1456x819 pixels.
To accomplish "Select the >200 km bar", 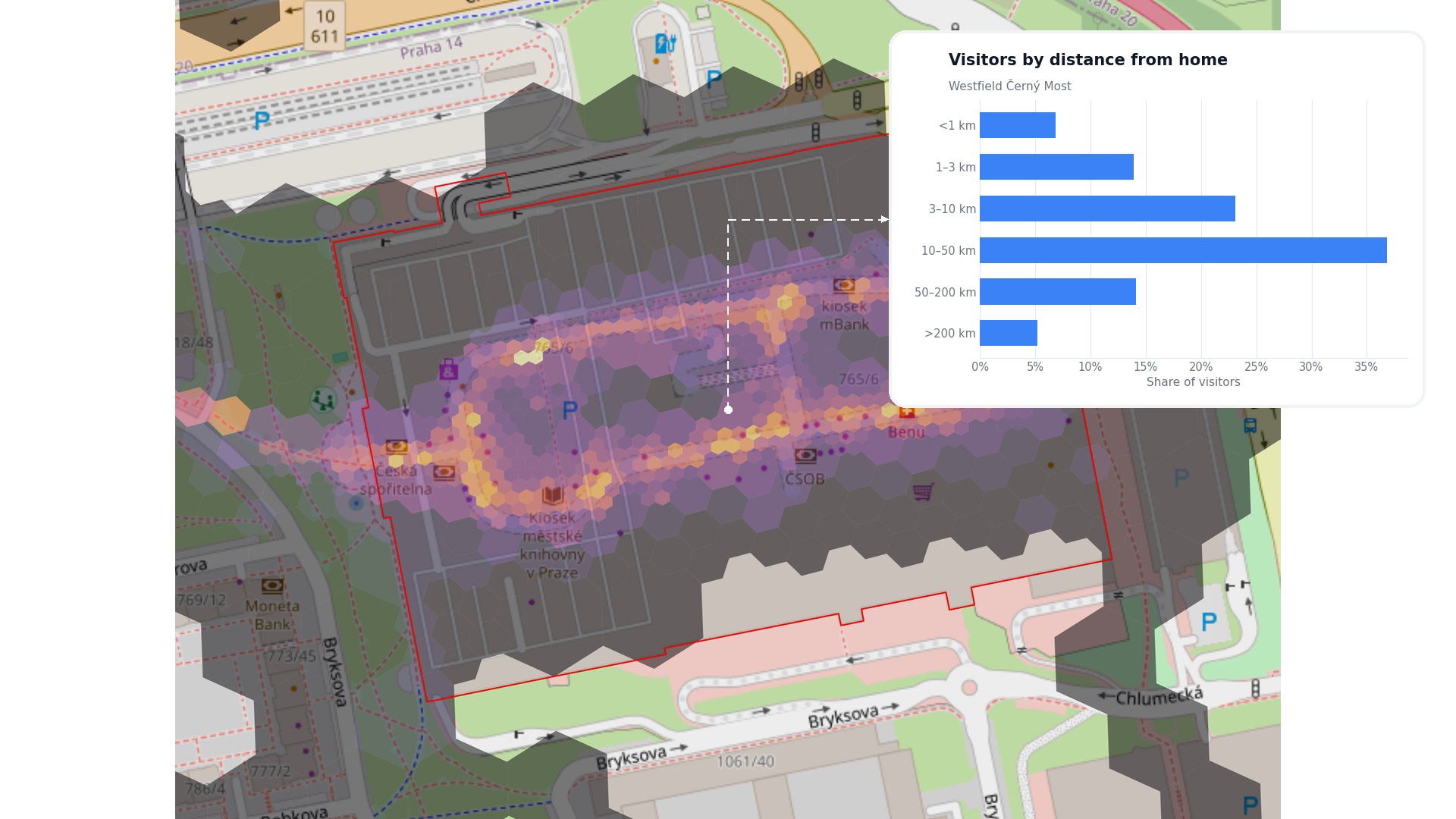I will point(1009,333).
